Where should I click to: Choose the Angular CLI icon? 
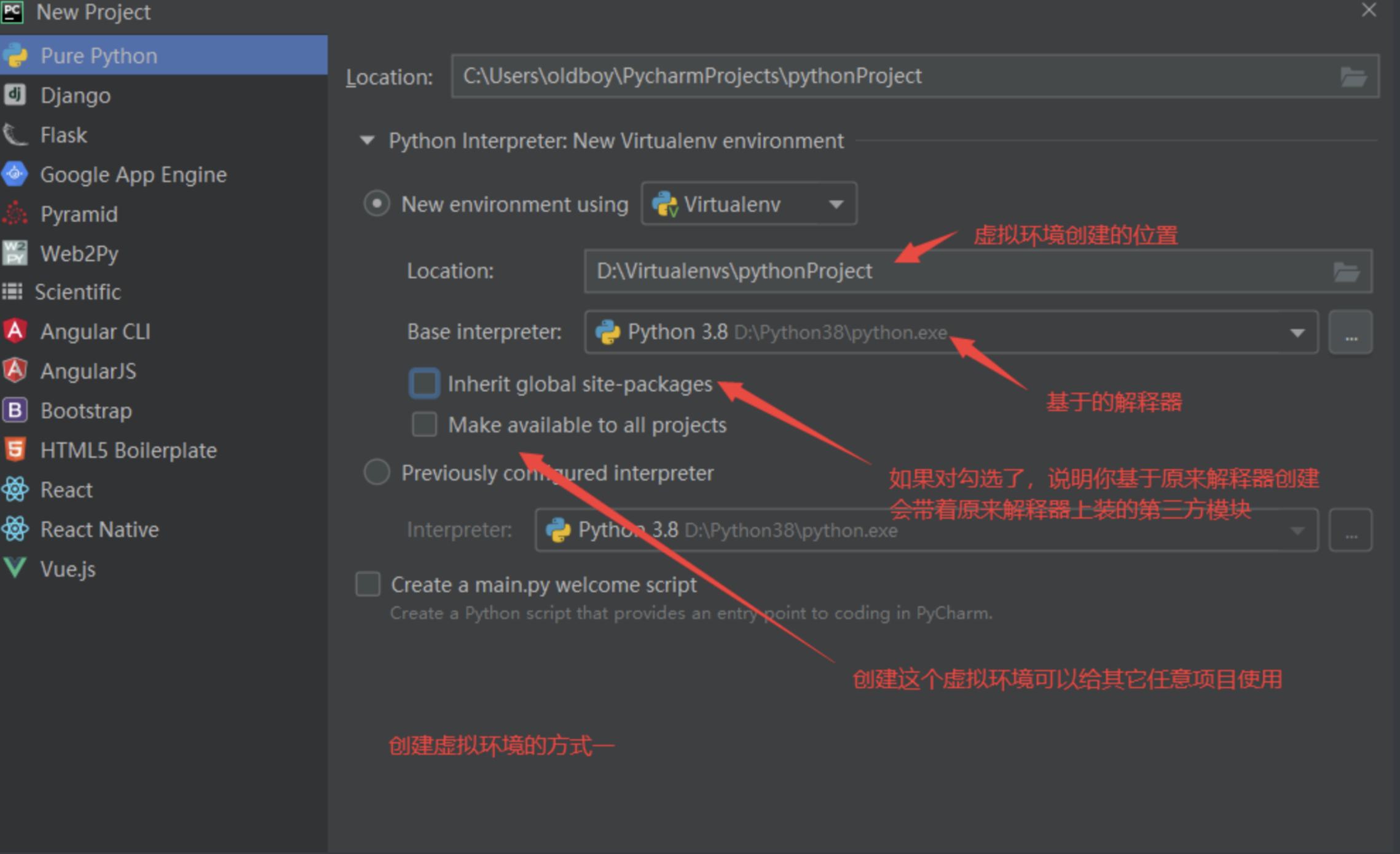[x=15, y=331]
